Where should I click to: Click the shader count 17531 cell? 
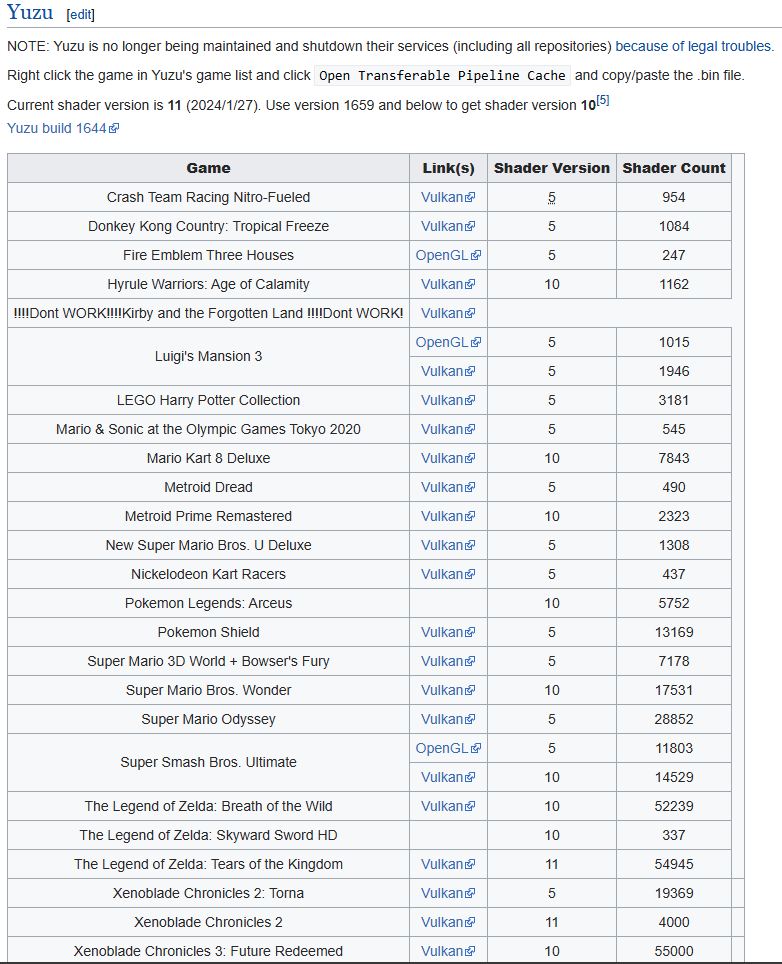(674, 690)
